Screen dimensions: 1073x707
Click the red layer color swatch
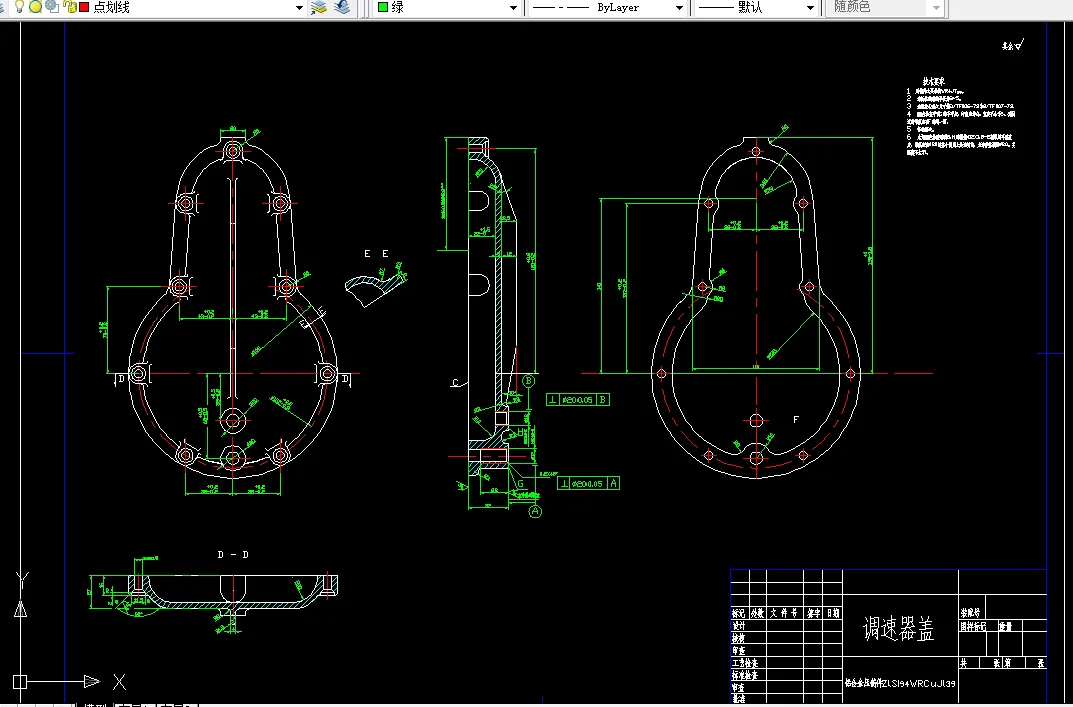[x=84, y=7]
